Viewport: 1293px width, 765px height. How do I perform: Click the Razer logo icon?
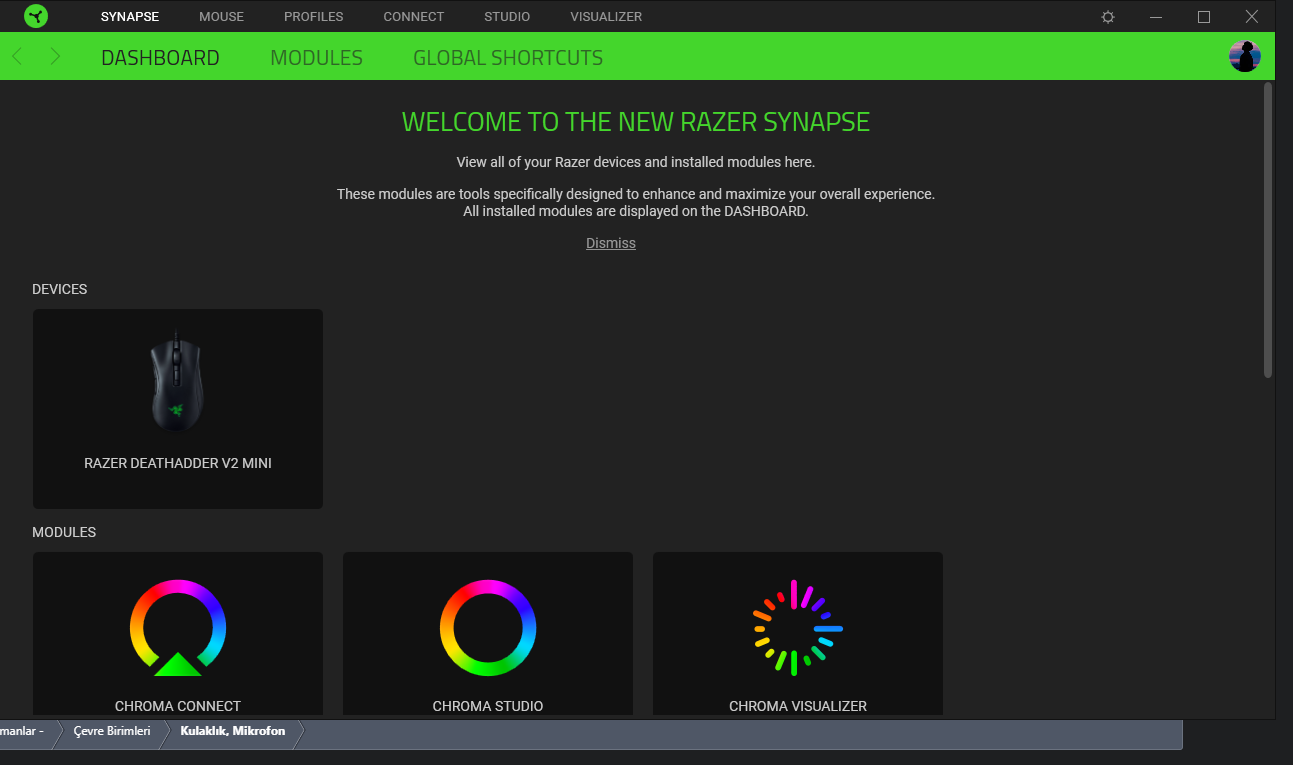pos(36,16)
